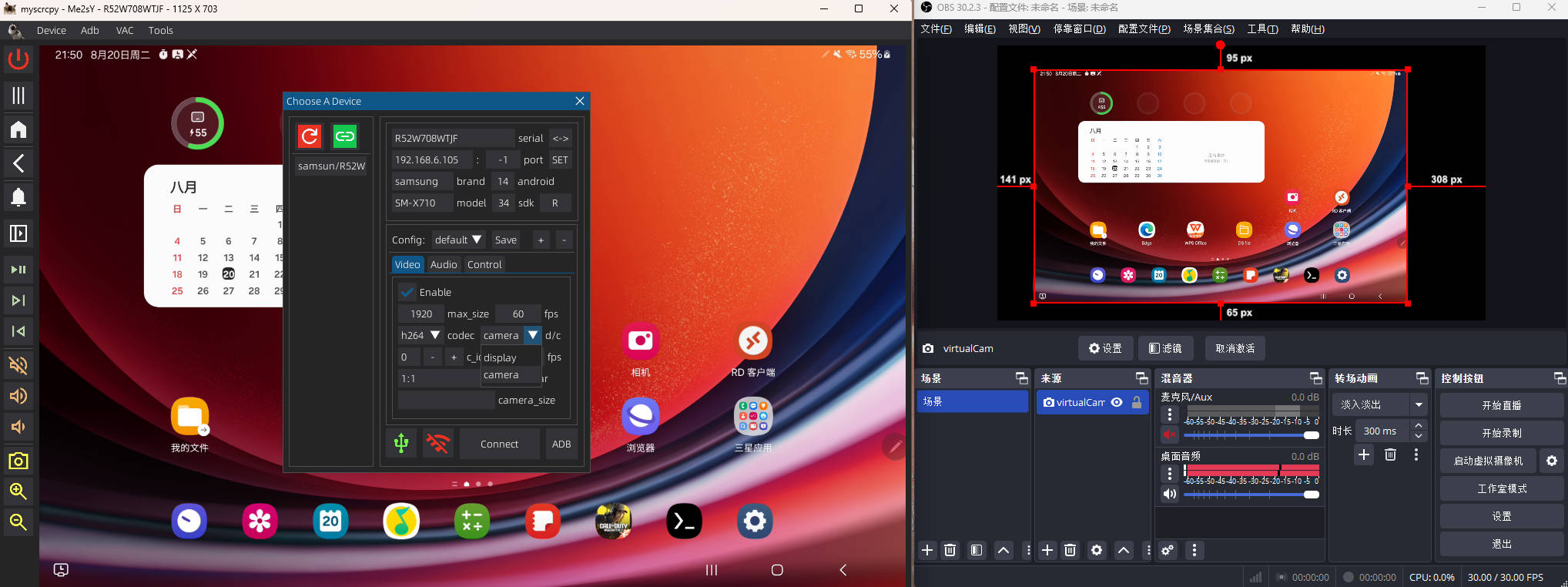Click the home icon in myscrcpy sidebar
Viewport: 1568px width, 587px height.
(x=18, y=129)
